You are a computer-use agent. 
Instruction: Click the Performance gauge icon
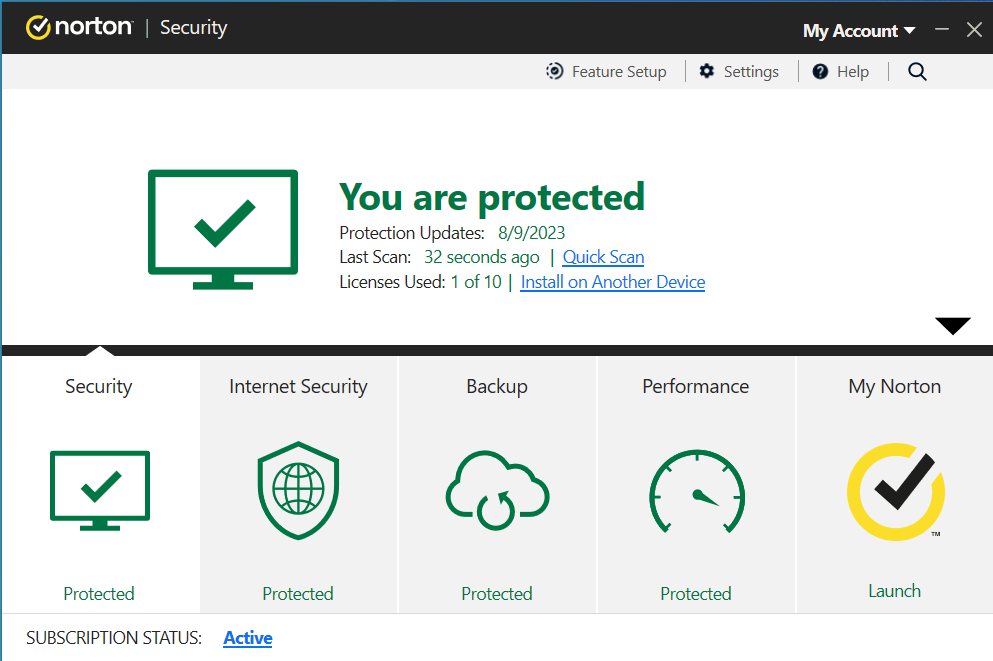695,490
